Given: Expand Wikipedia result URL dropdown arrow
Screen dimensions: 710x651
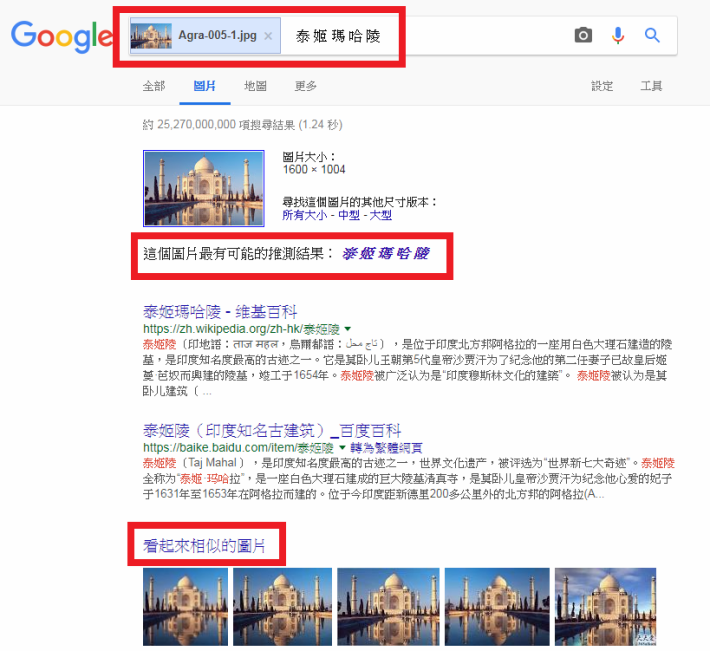Looking at the screenshot, I should [348, 328].
